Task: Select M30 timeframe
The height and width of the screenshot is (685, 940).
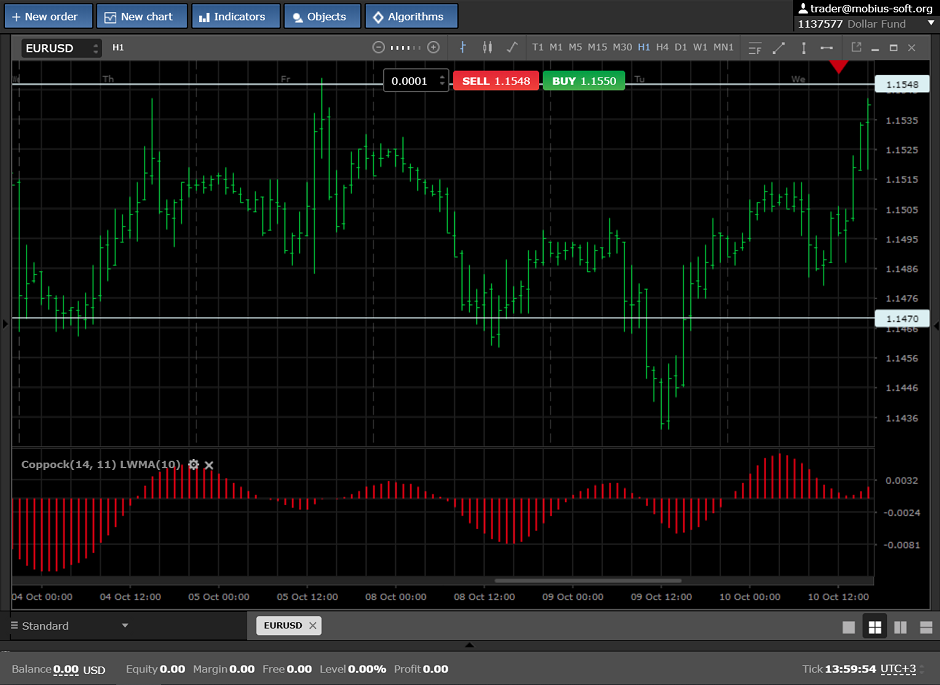Action: (x=622, y=47)
